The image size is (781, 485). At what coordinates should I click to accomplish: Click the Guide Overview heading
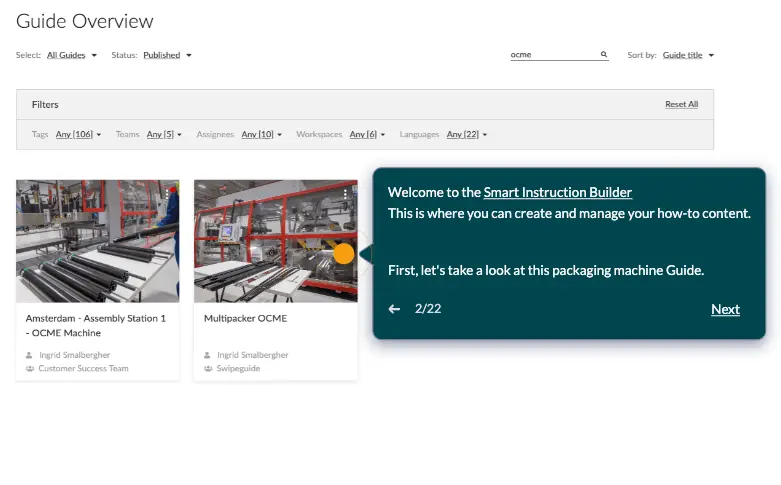pos(85,21)
